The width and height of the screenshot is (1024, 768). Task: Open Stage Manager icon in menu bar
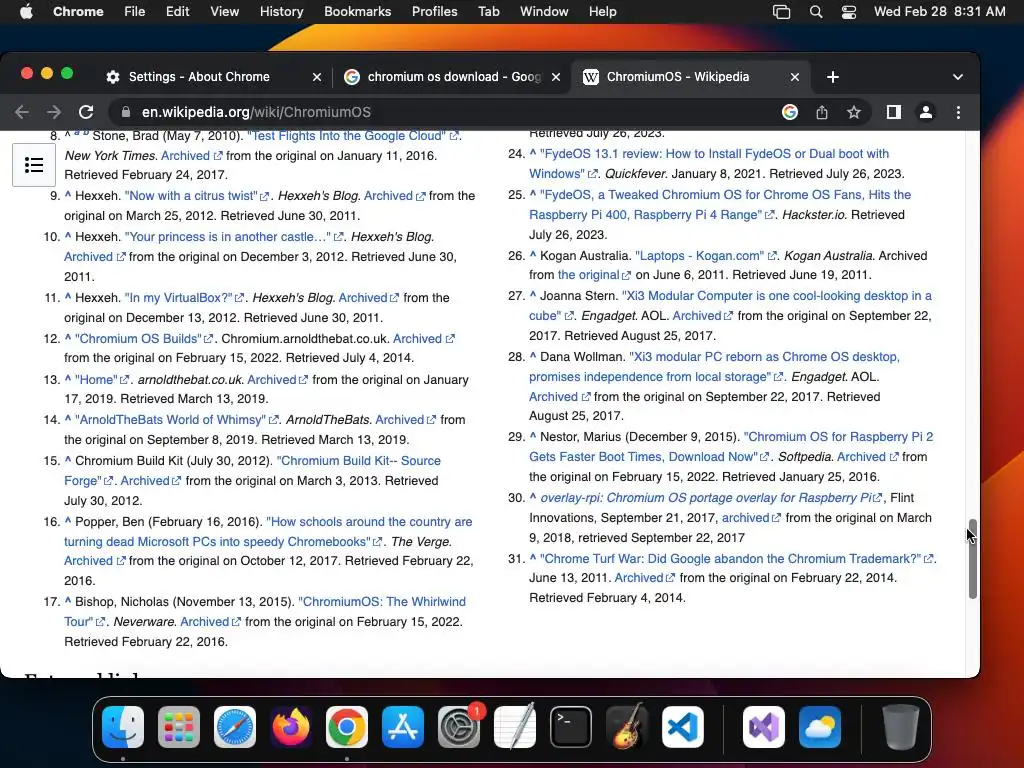[x=781, y=11]
